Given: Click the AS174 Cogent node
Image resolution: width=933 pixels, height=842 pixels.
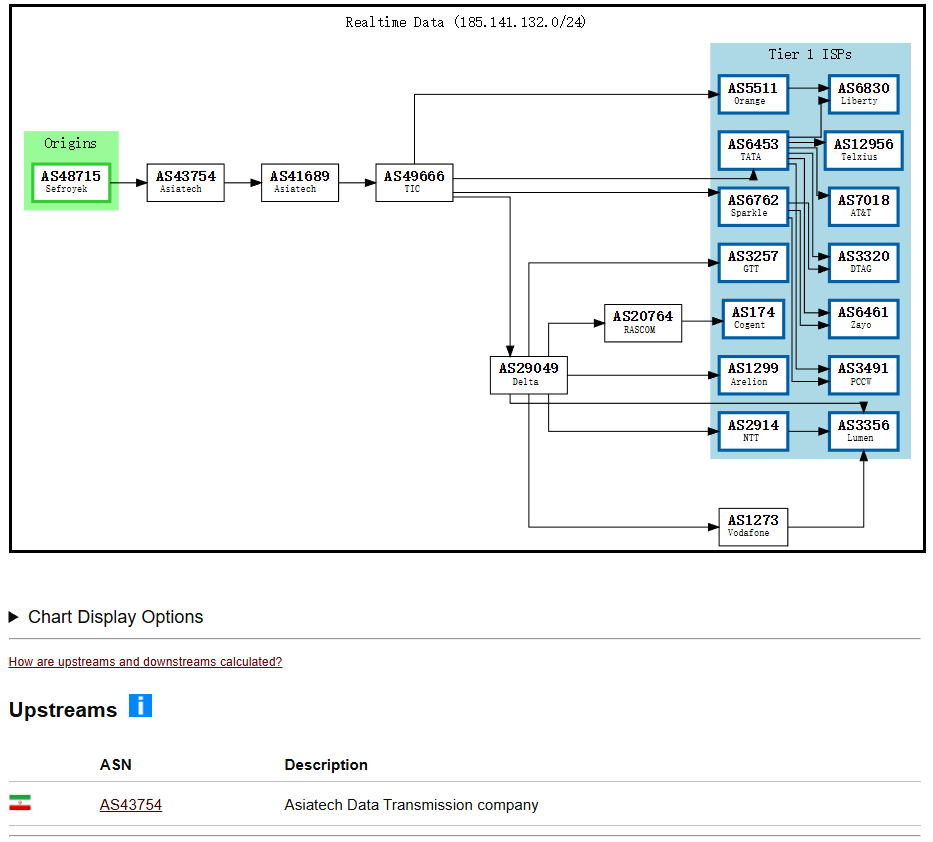Looking at the screenshot, I should pyautogui.click(x=752, y=318).
